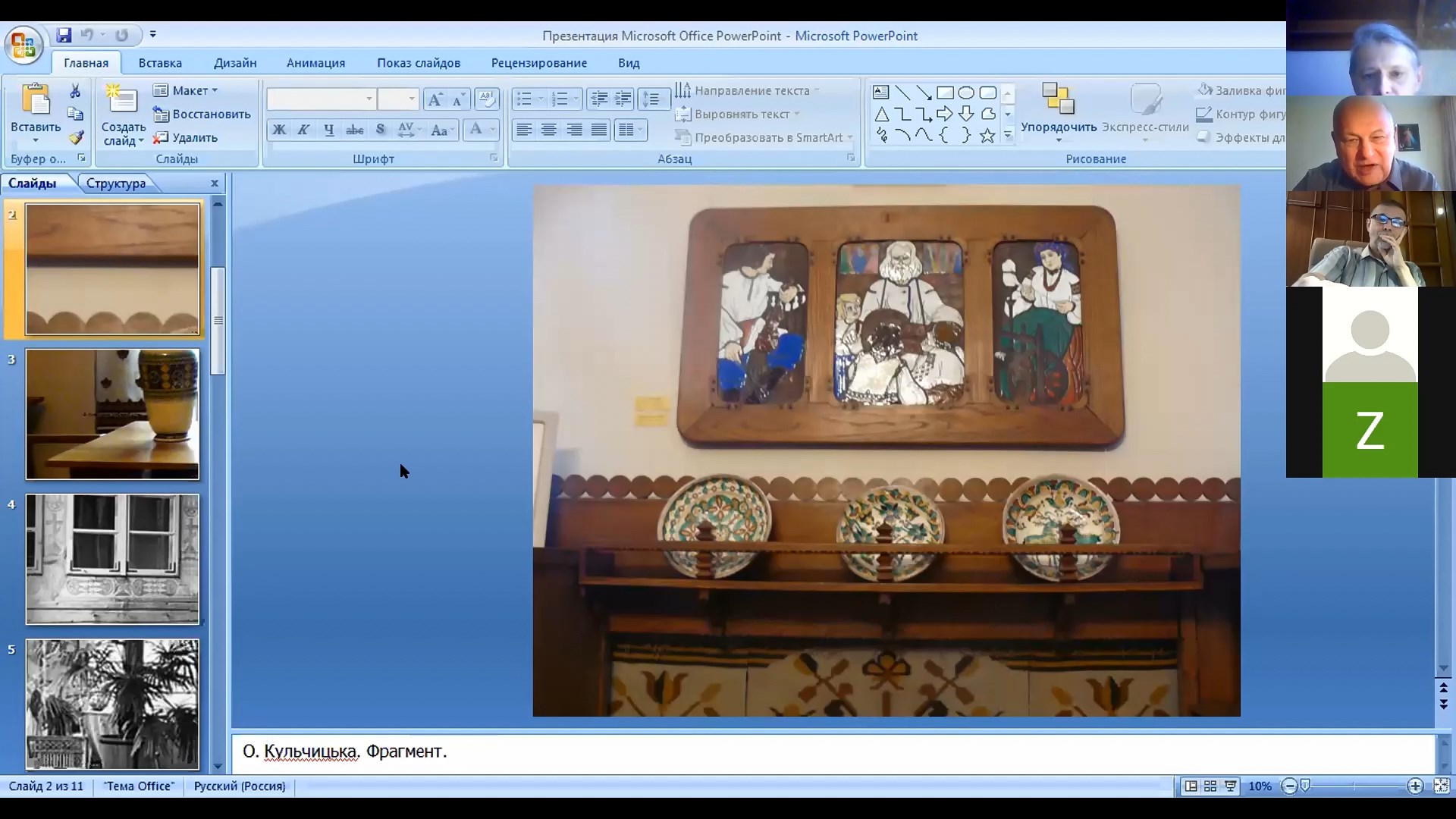The height and width of the screenshot is (819, 1456).
Task: Expand the shapes gallery more arrow
Action: click(x=1008, y=136)
